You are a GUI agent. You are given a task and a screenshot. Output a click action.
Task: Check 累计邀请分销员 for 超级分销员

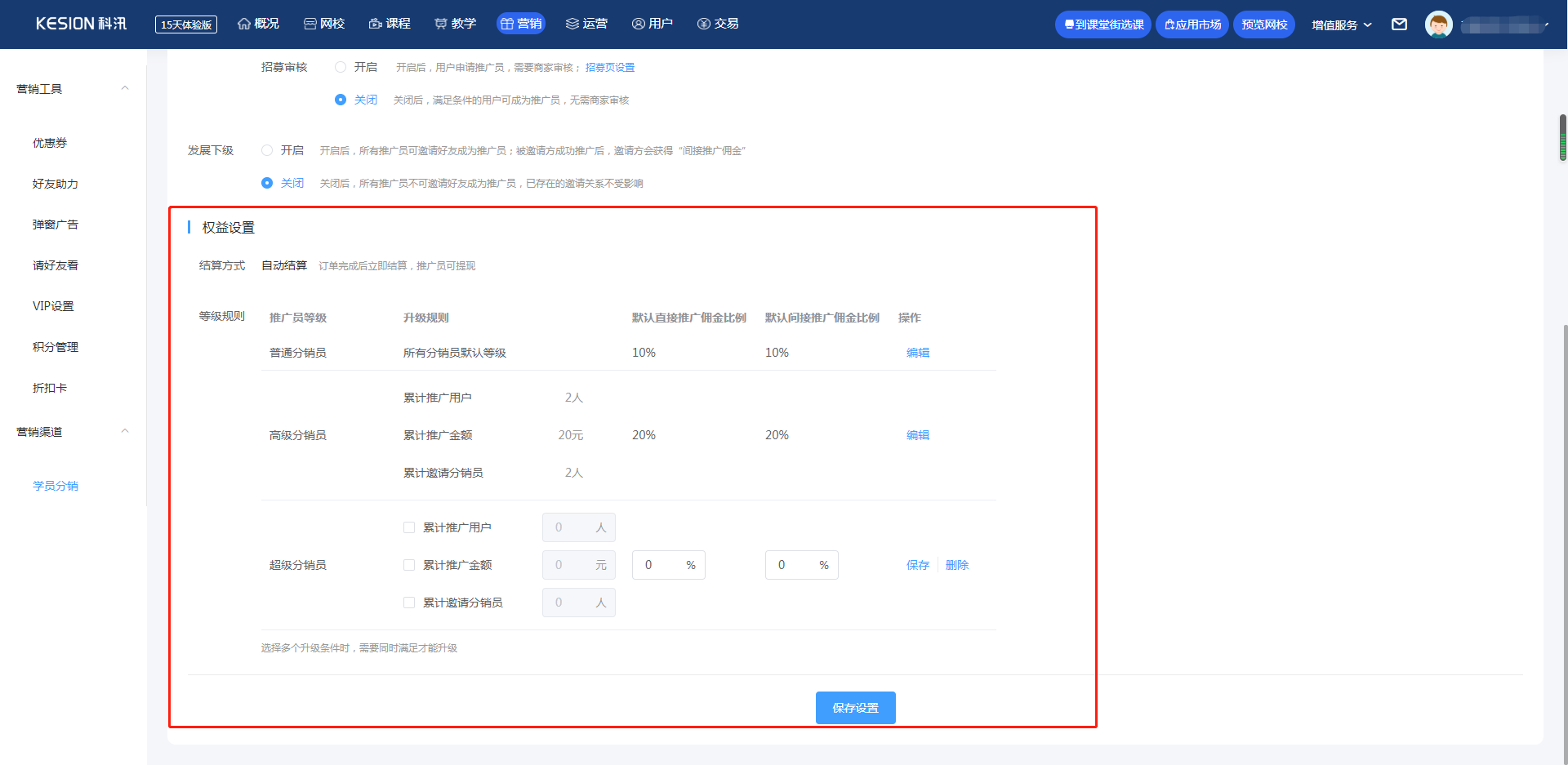(409, 603)
